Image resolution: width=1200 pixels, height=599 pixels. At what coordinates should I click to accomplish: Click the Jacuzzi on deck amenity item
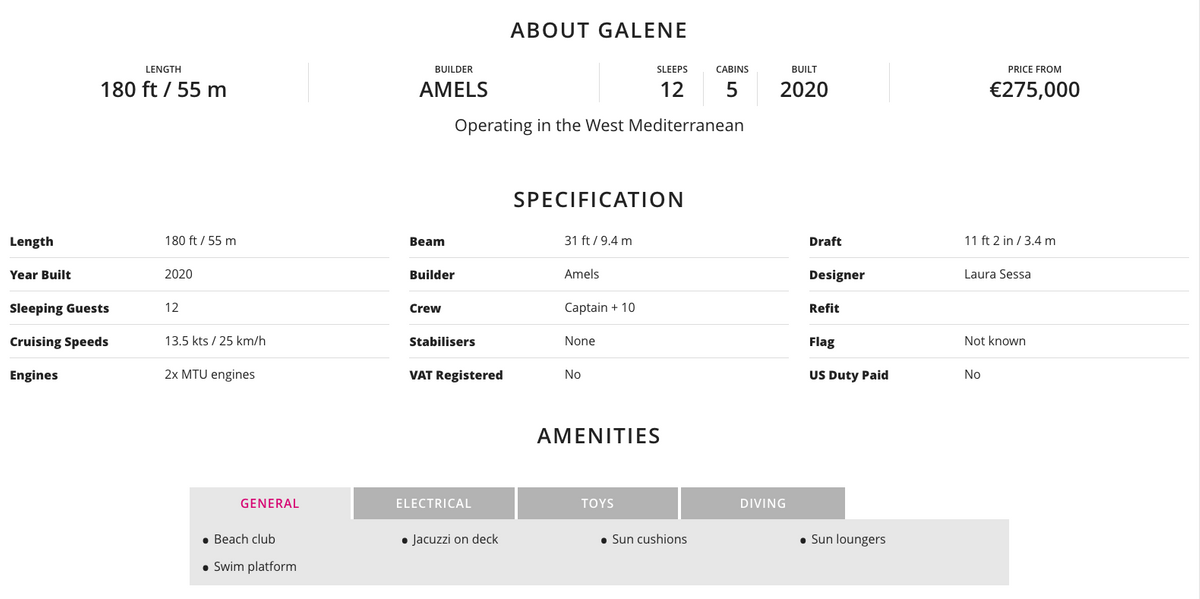click(x=455, y=539)
